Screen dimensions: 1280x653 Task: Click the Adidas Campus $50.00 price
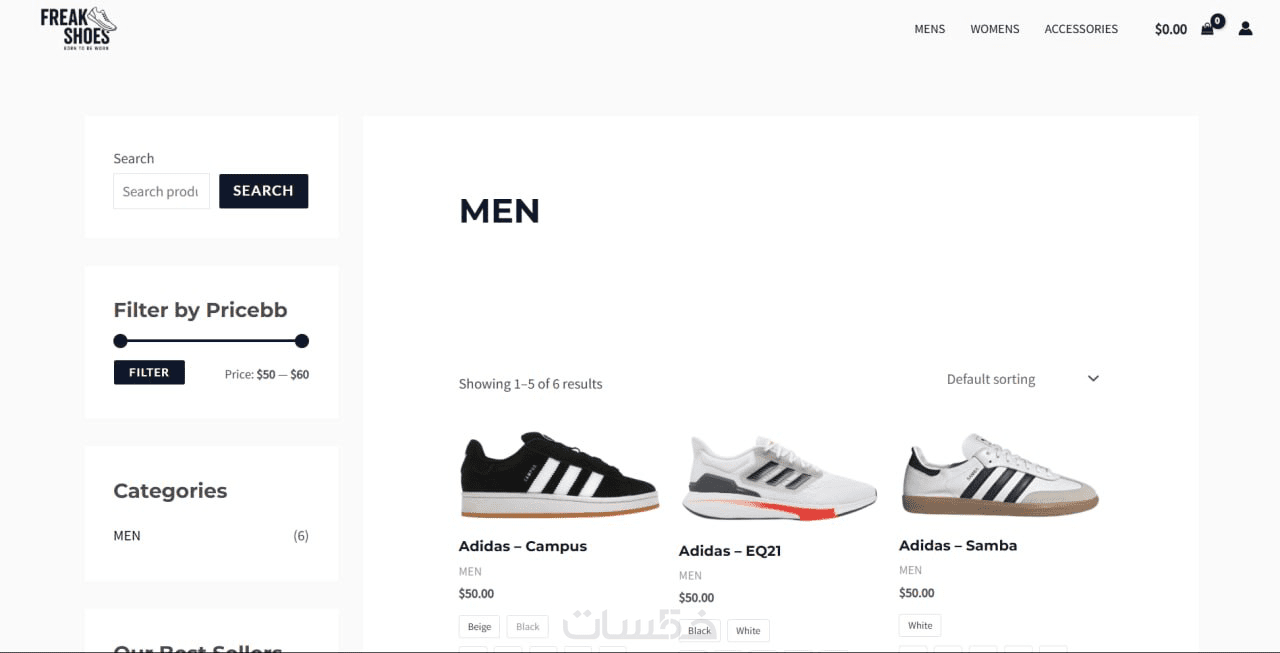(476, 593)
